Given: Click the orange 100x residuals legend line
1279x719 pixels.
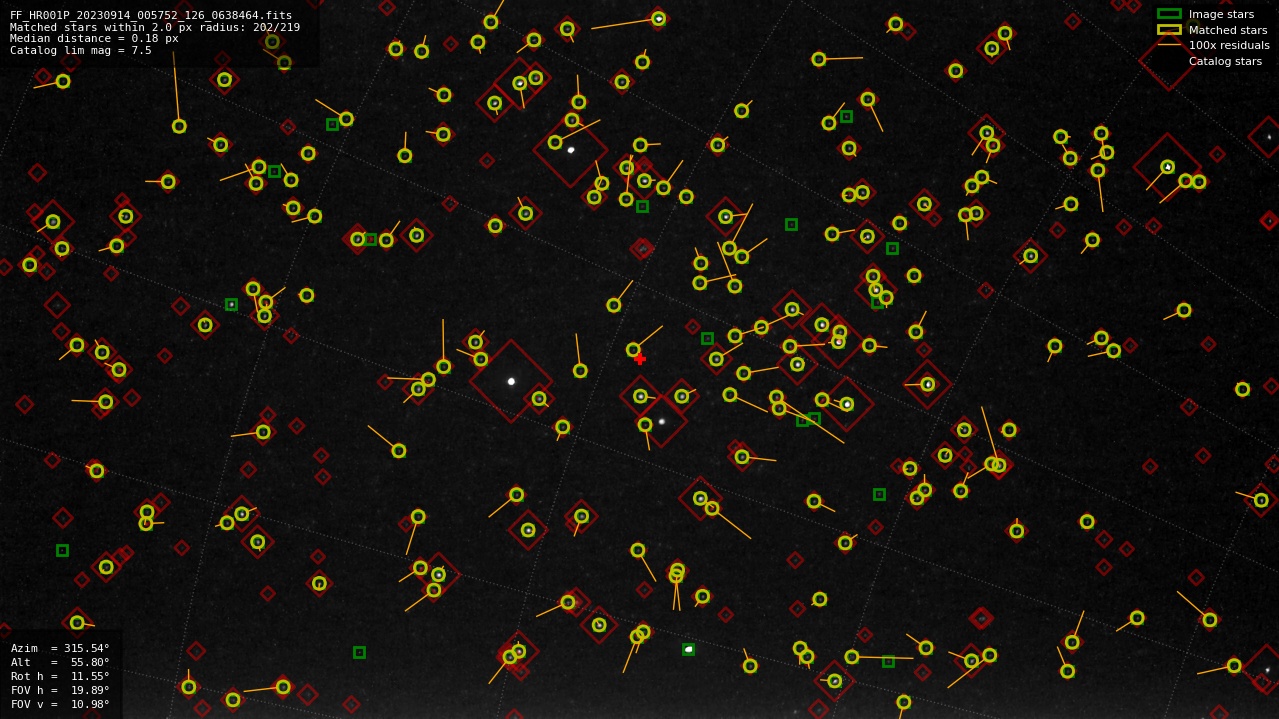Looking at the screenshot, I should tap(1169, 45).
